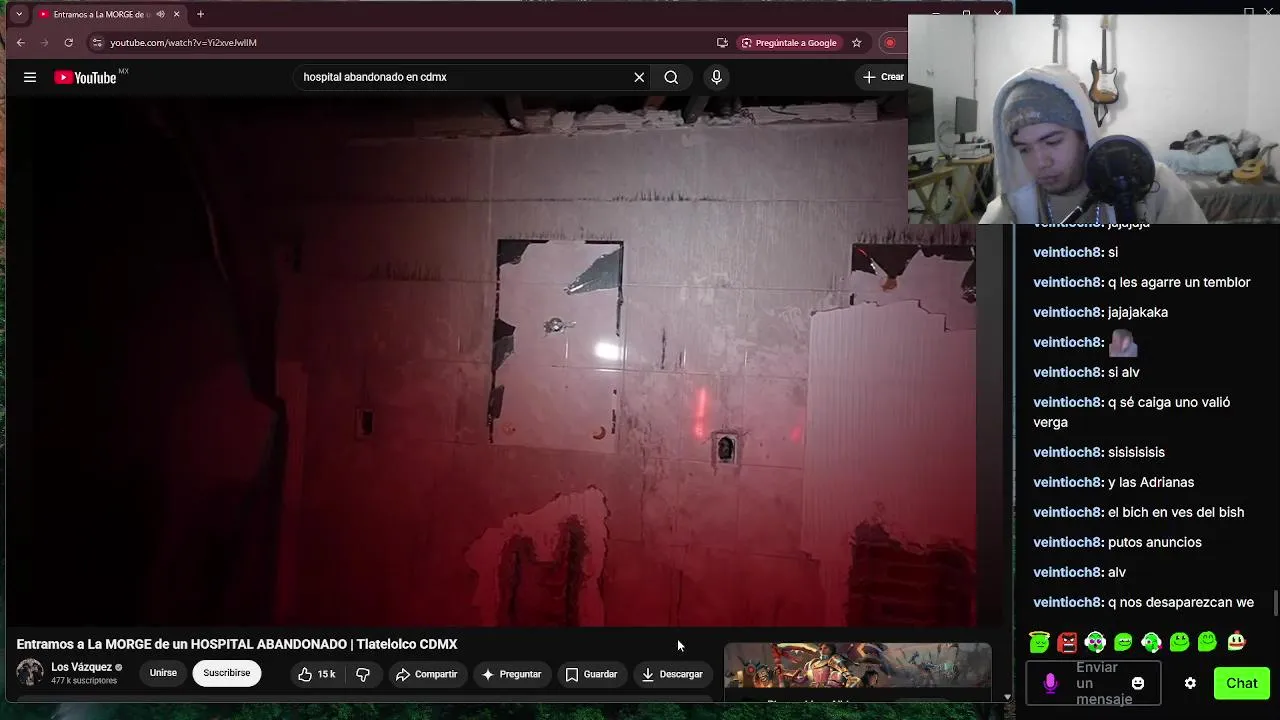Screen dimensions: 1280x720
Task: Click chat message 'el bich en ves del bish'
Action: pos(1176,512)
